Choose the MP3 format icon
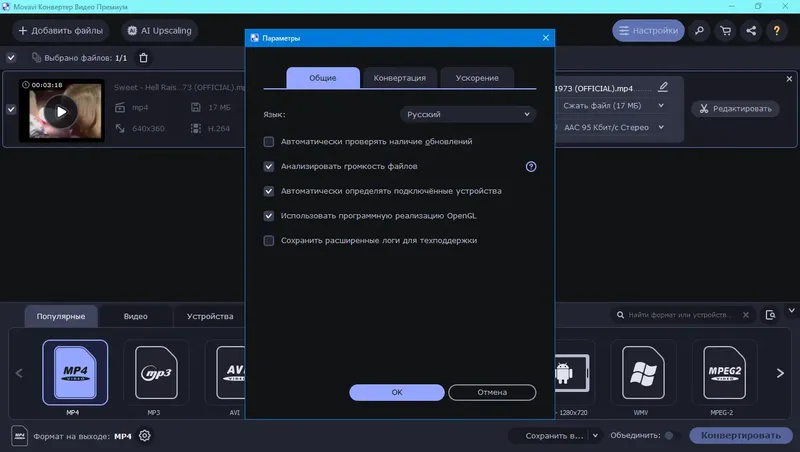This screenshot has height=452, width=800. (x=156, y=372)
